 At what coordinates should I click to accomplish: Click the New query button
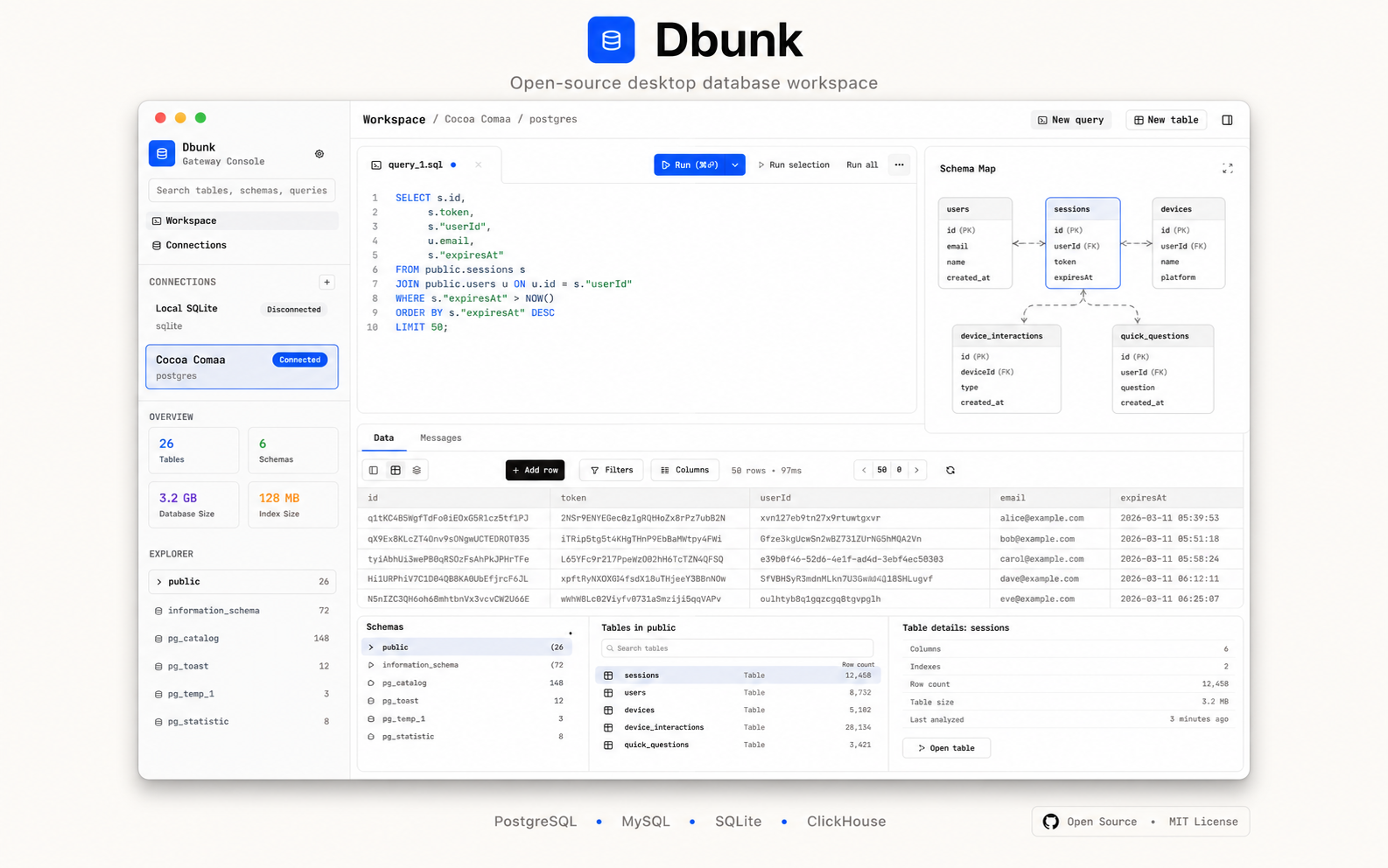(x=1070, y=120)
